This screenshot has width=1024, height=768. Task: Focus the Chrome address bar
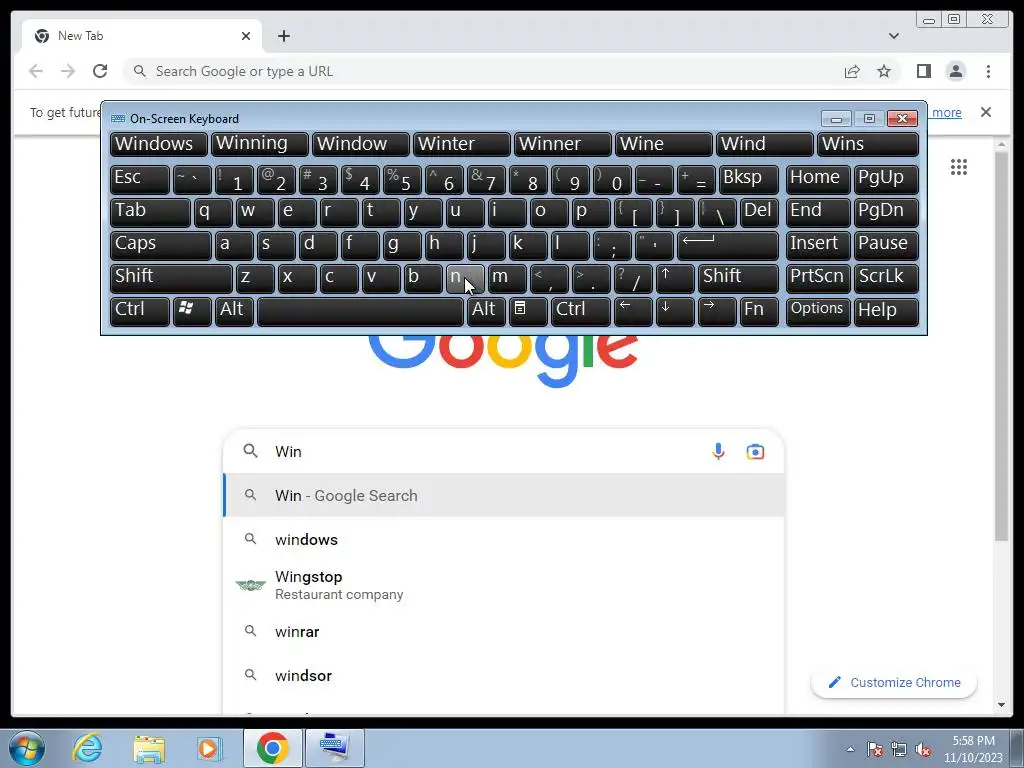(x=483, y=71)
